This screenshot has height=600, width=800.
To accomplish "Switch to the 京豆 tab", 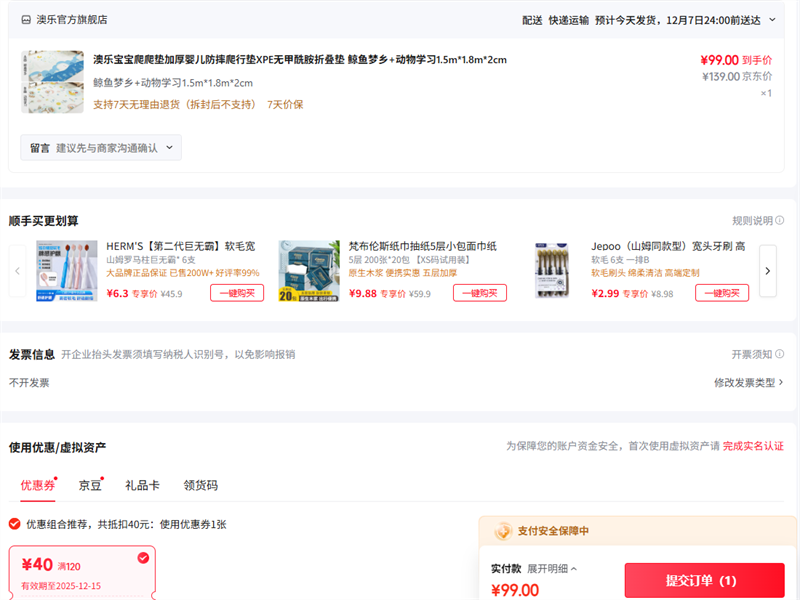I will coord(90,485).
